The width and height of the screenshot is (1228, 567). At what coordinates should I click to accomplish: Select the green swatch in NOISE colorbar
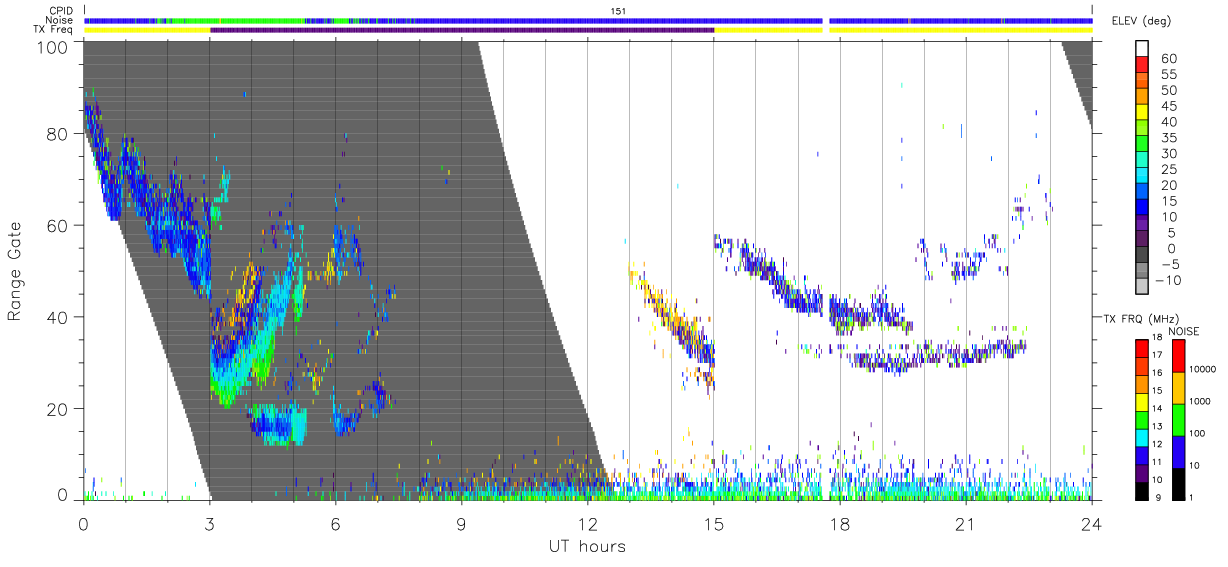(x=1179, y=419)
